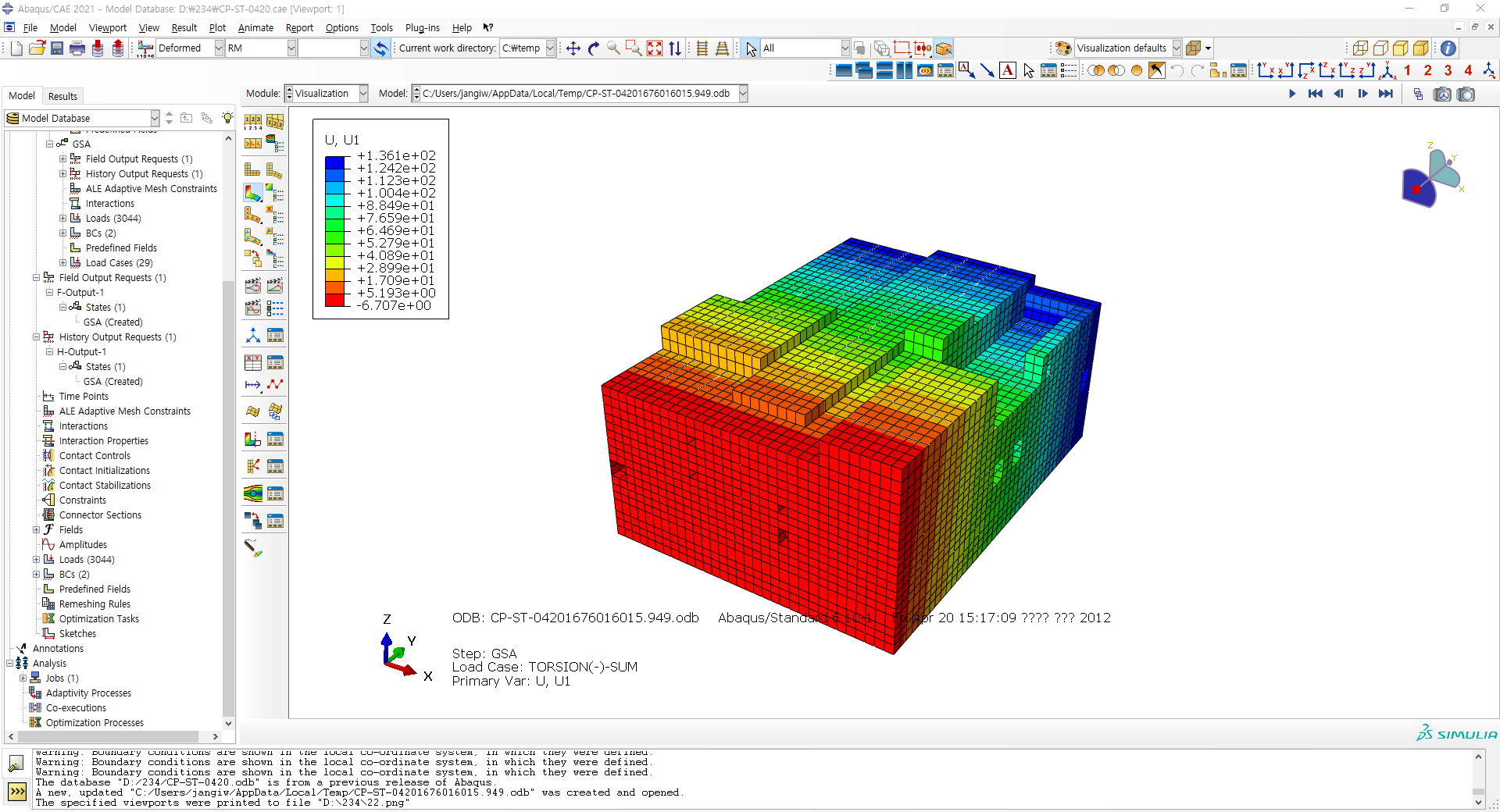Viewport: 1500px width, 812px height.
Task: Open the File menu
Action: (30, 27)
